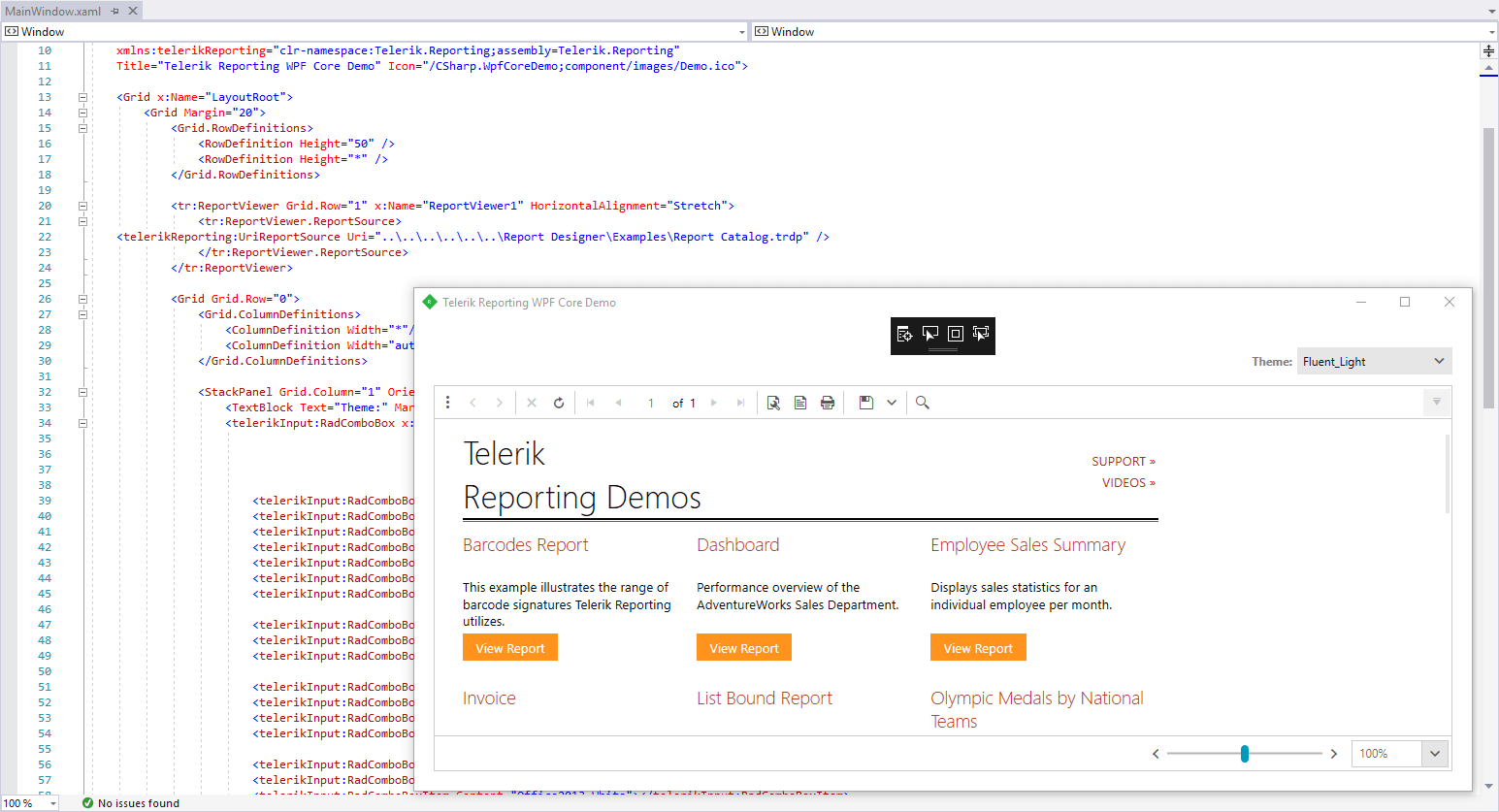This screenshot has height=812, width=1499.
Task: Click the export save disk icon
Action: click(866, 403)
